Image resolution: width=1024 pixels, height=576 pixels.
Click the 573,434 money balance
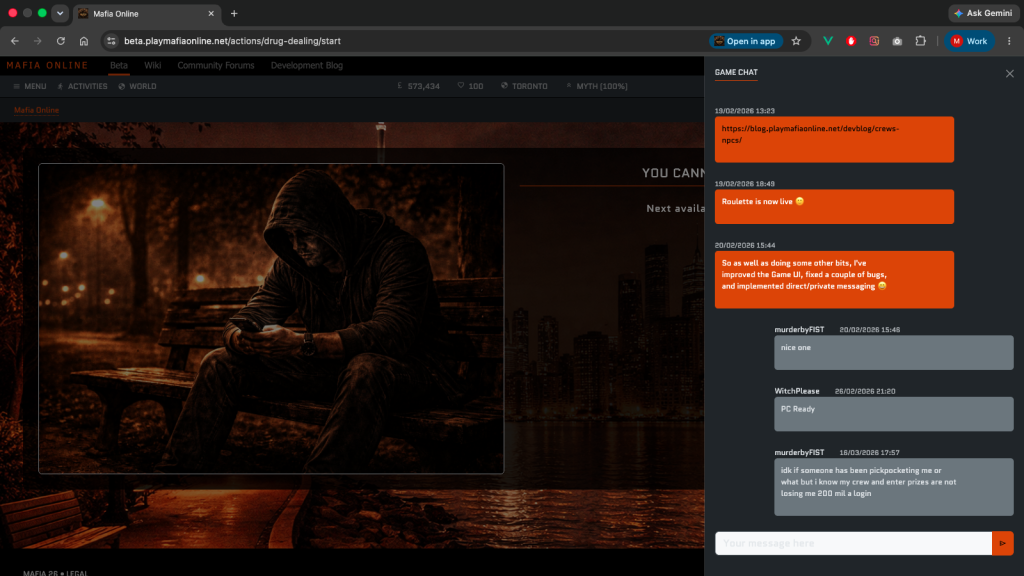419,86
